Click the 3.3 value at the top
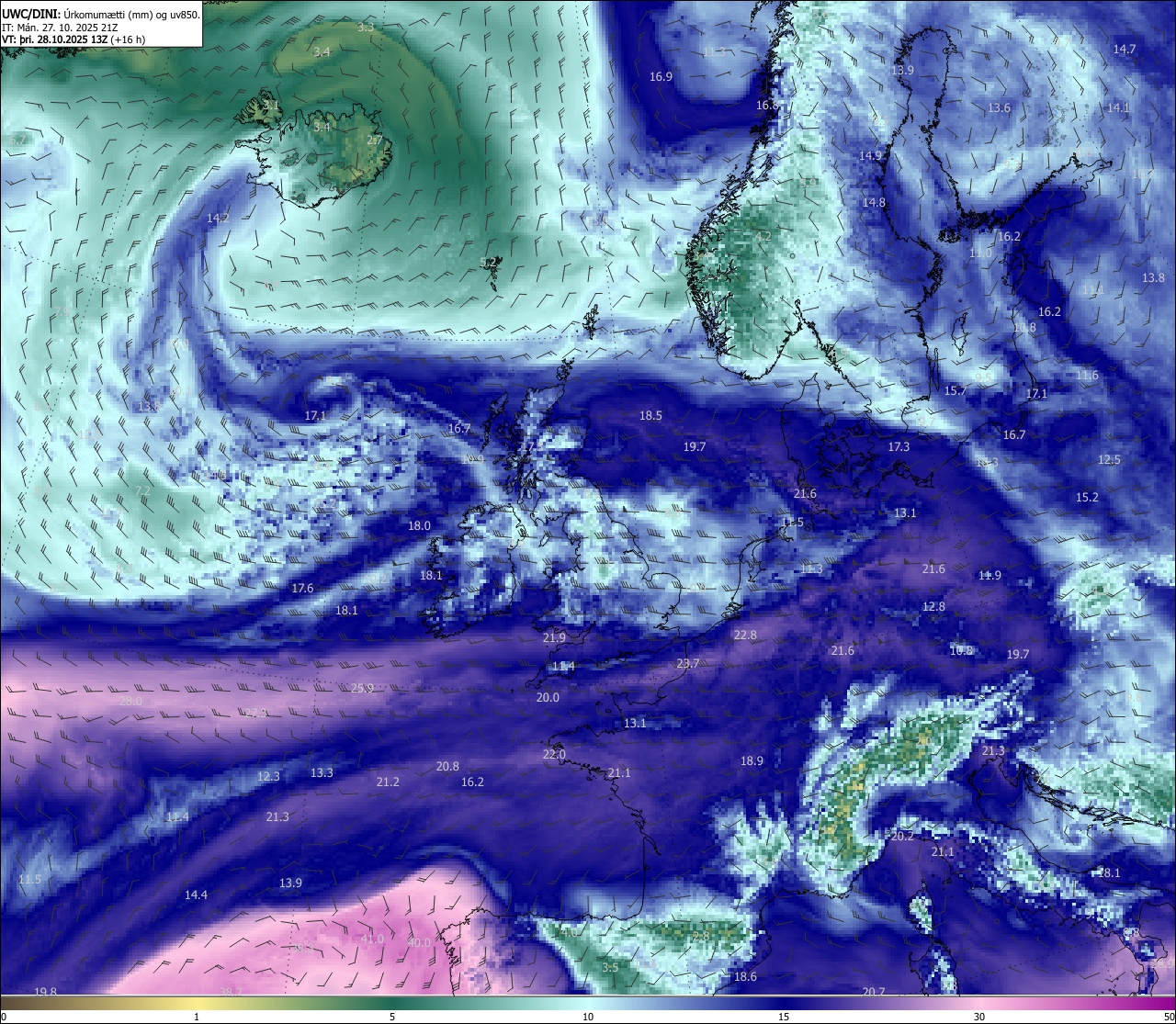The image size is (1176, 1024). [366, 28]
